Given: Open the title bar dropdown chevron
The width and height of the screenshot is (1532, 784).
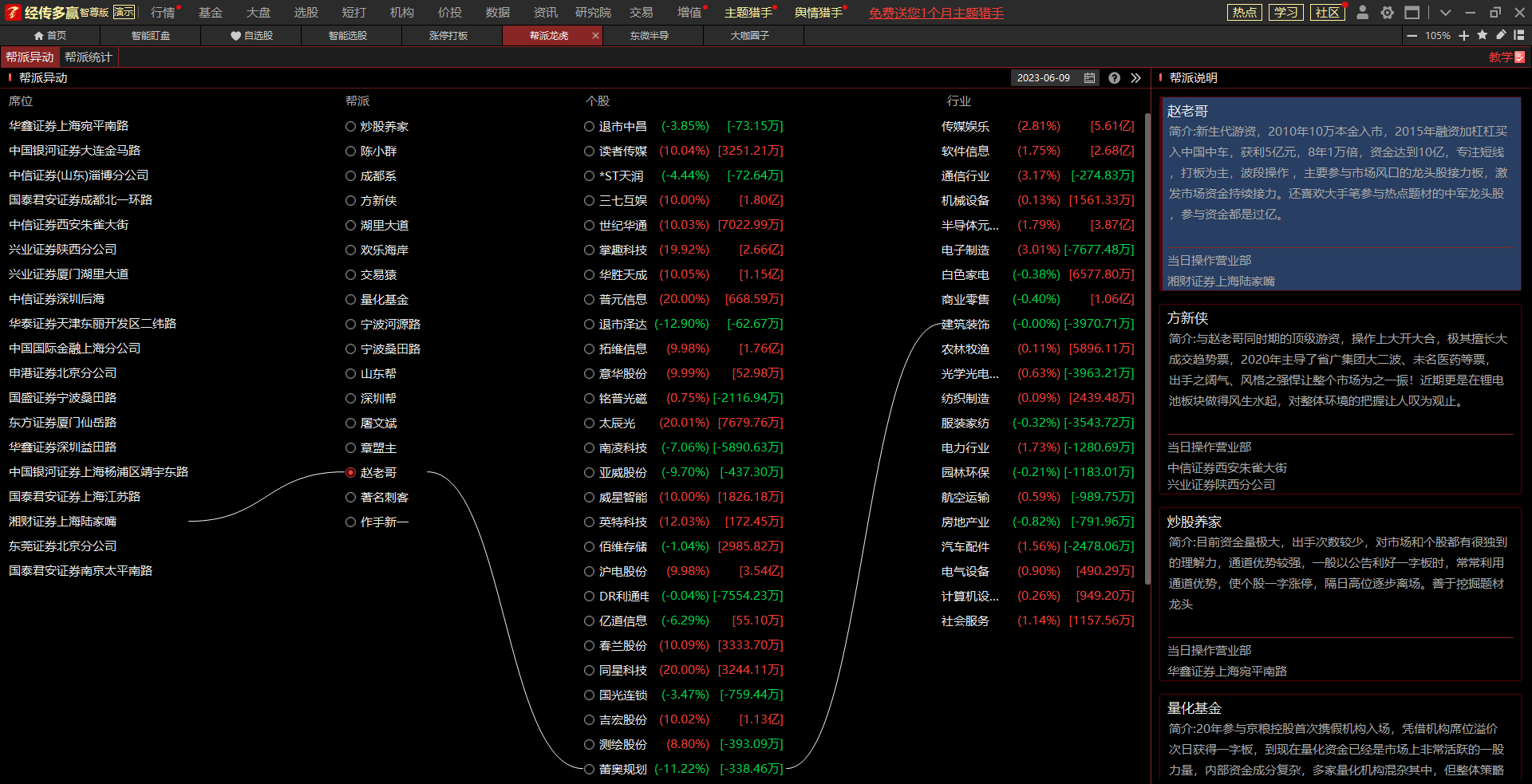Looking at the screenshot, I should 1445,12.
